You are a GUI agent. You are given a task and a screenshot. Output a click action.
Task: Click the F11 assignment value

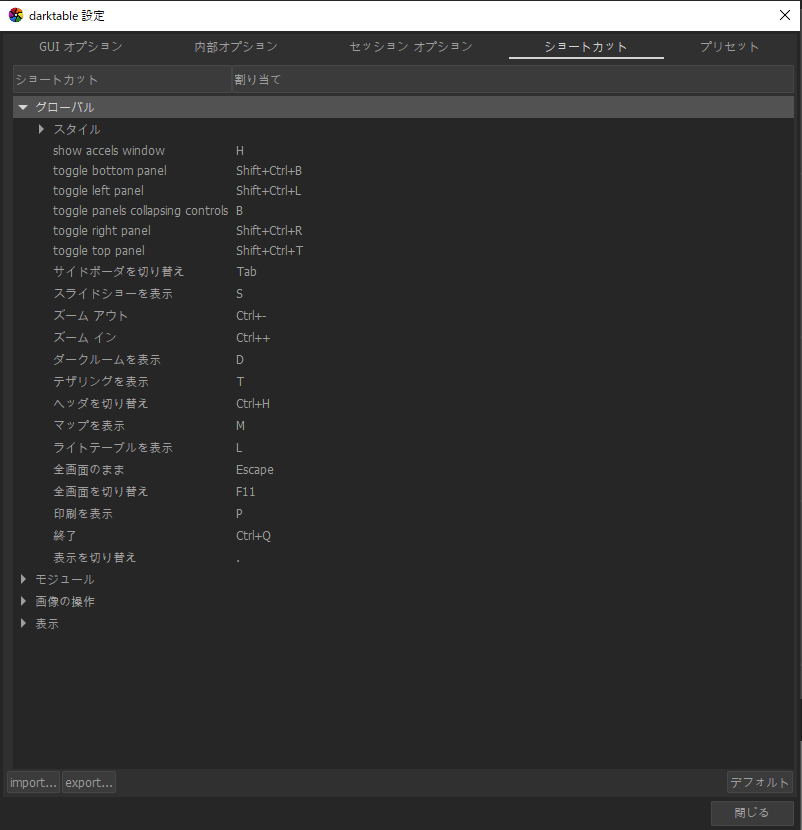[x=246, y=492]
